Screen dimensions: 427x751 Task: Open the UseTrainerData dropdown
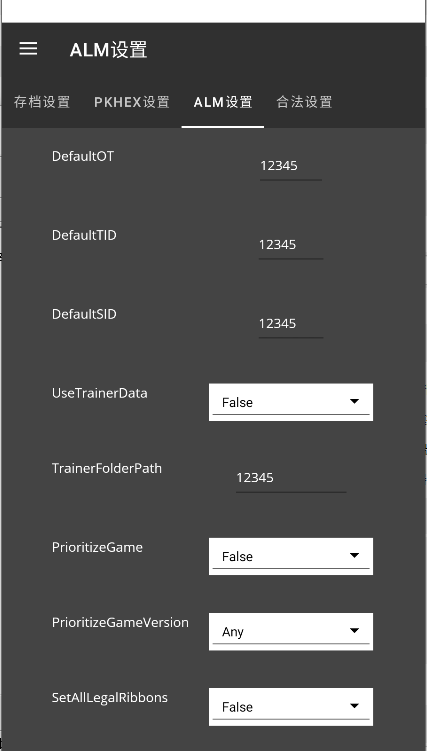coord(291,402)
